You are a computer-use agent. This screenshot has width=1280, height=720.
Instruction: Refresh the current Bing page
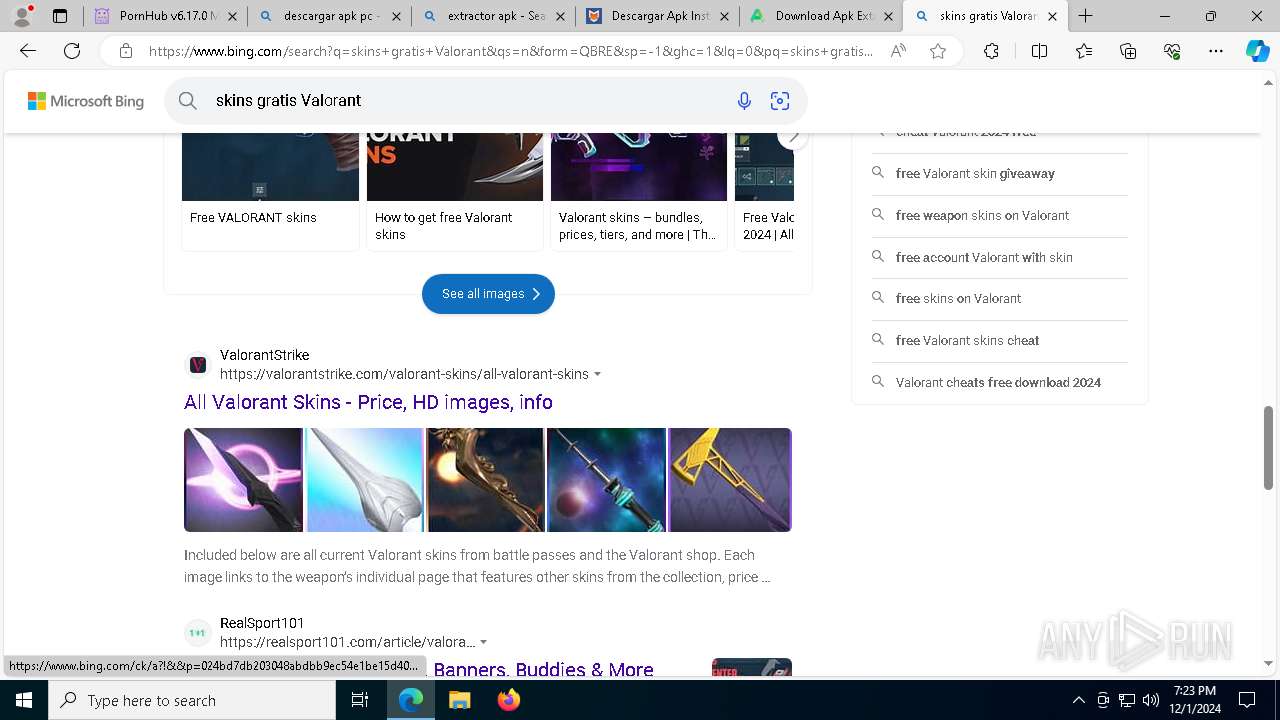(72, 51)
